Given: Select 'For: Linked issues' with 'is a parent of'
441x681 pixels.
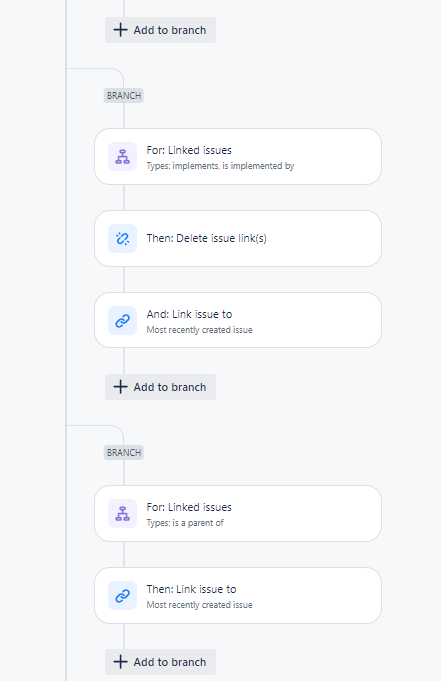Looking at the screenshot, I should pos(238,513).
